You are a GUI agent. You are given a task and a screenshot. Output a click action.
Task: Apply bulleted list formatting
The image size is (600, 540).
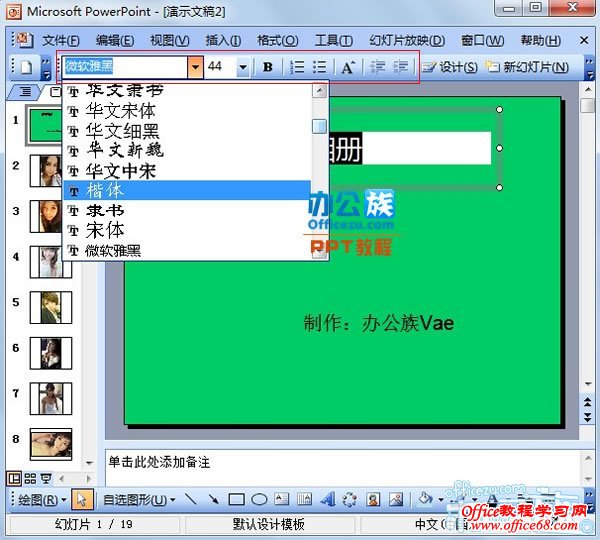pos(320,67)
